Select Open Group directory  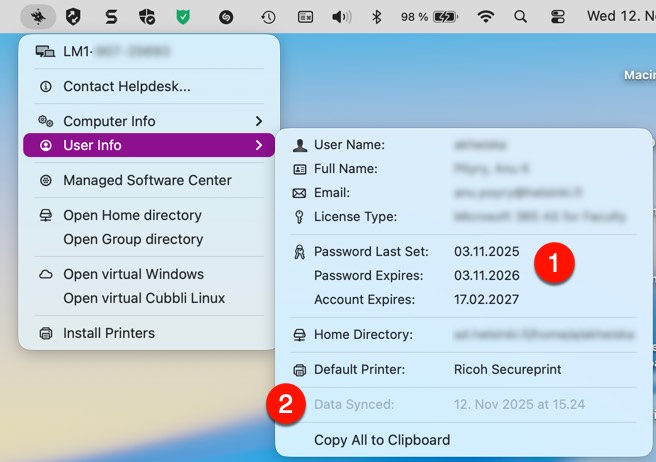pyautogui.click(x=133, y=239)
